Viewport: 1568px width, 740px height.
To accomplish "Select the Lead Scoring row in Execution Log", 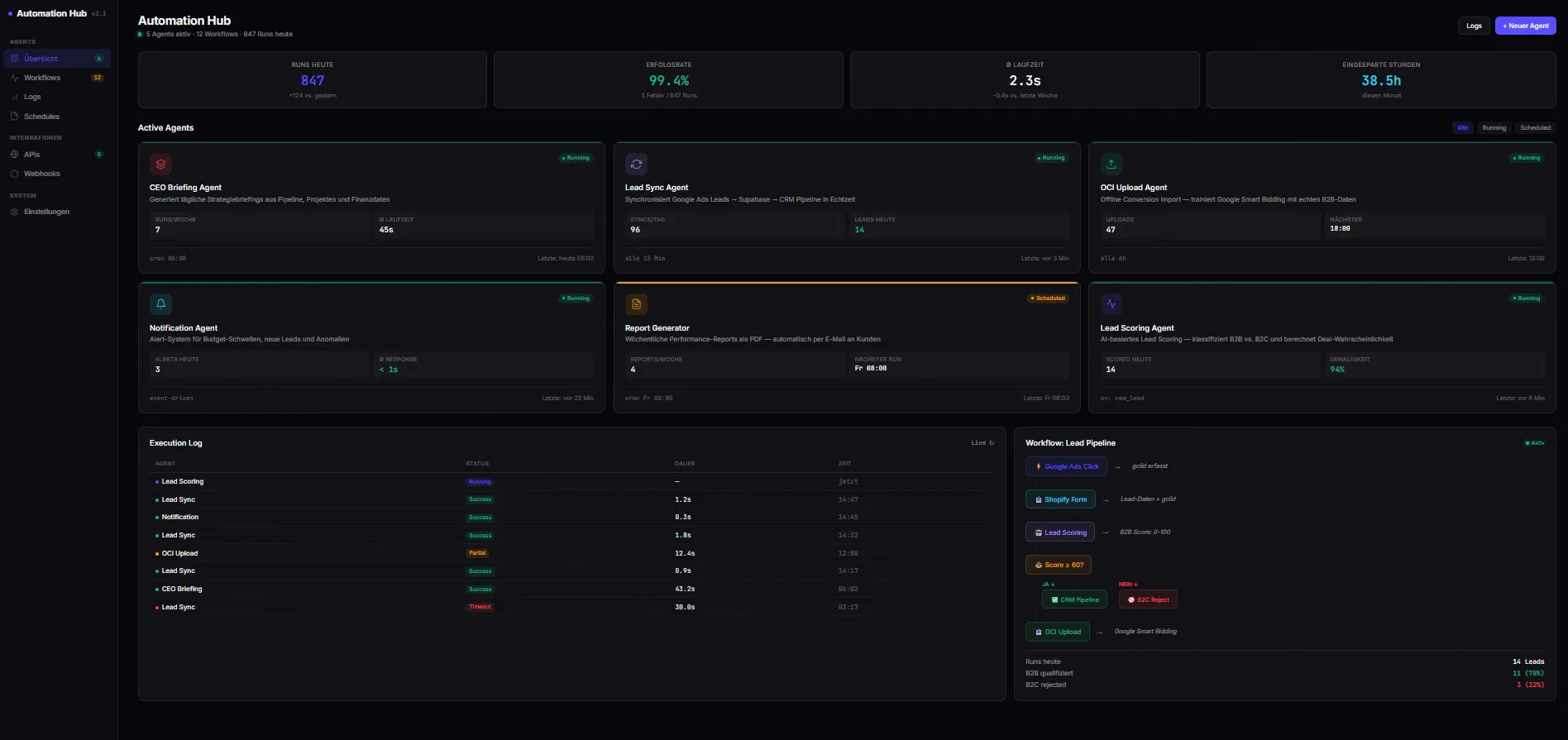I will pos(571,481).
